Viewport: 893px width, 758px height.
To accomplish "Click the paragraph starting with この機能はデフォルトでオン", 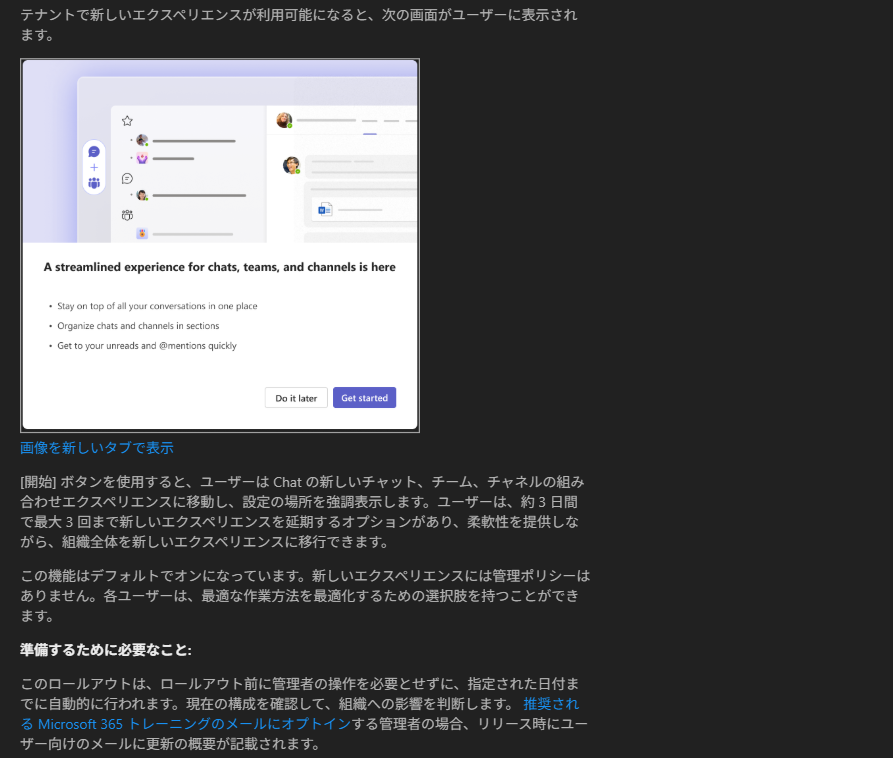I will coord(305,596).
